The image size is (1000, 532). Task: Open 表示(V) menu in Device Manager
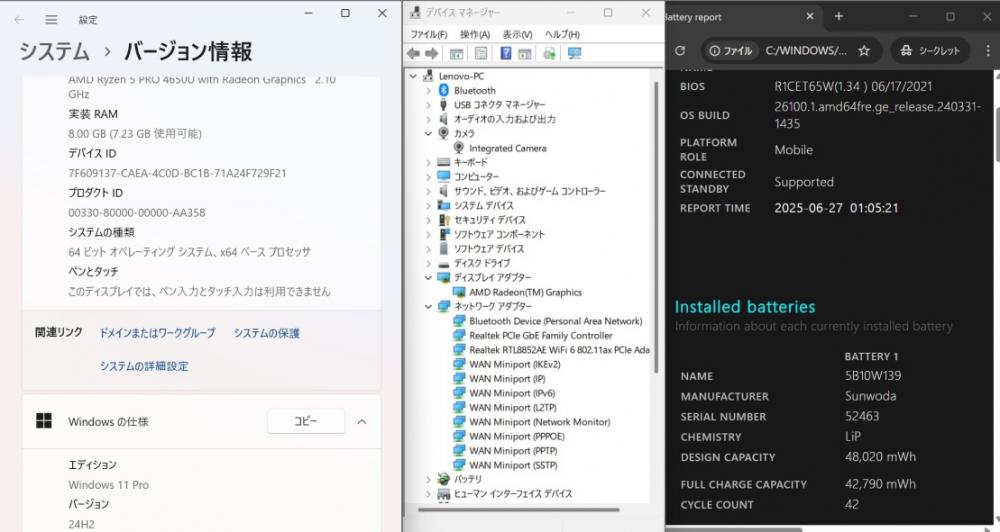click(x=517, y=34)
